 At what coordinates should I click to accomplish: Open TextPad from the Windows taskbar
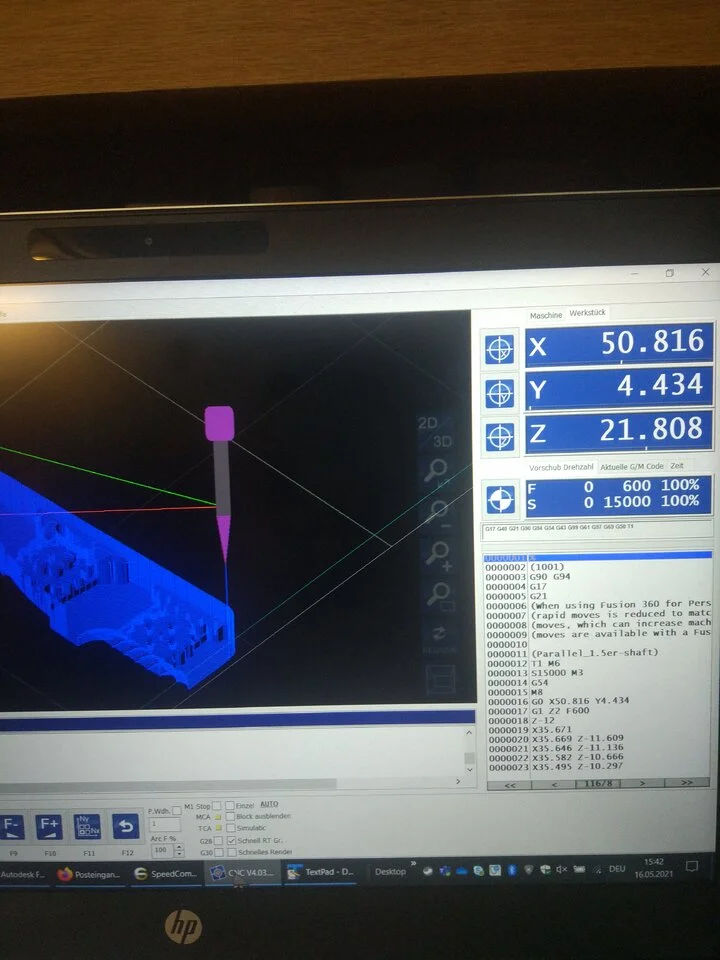tap(321, 872)
